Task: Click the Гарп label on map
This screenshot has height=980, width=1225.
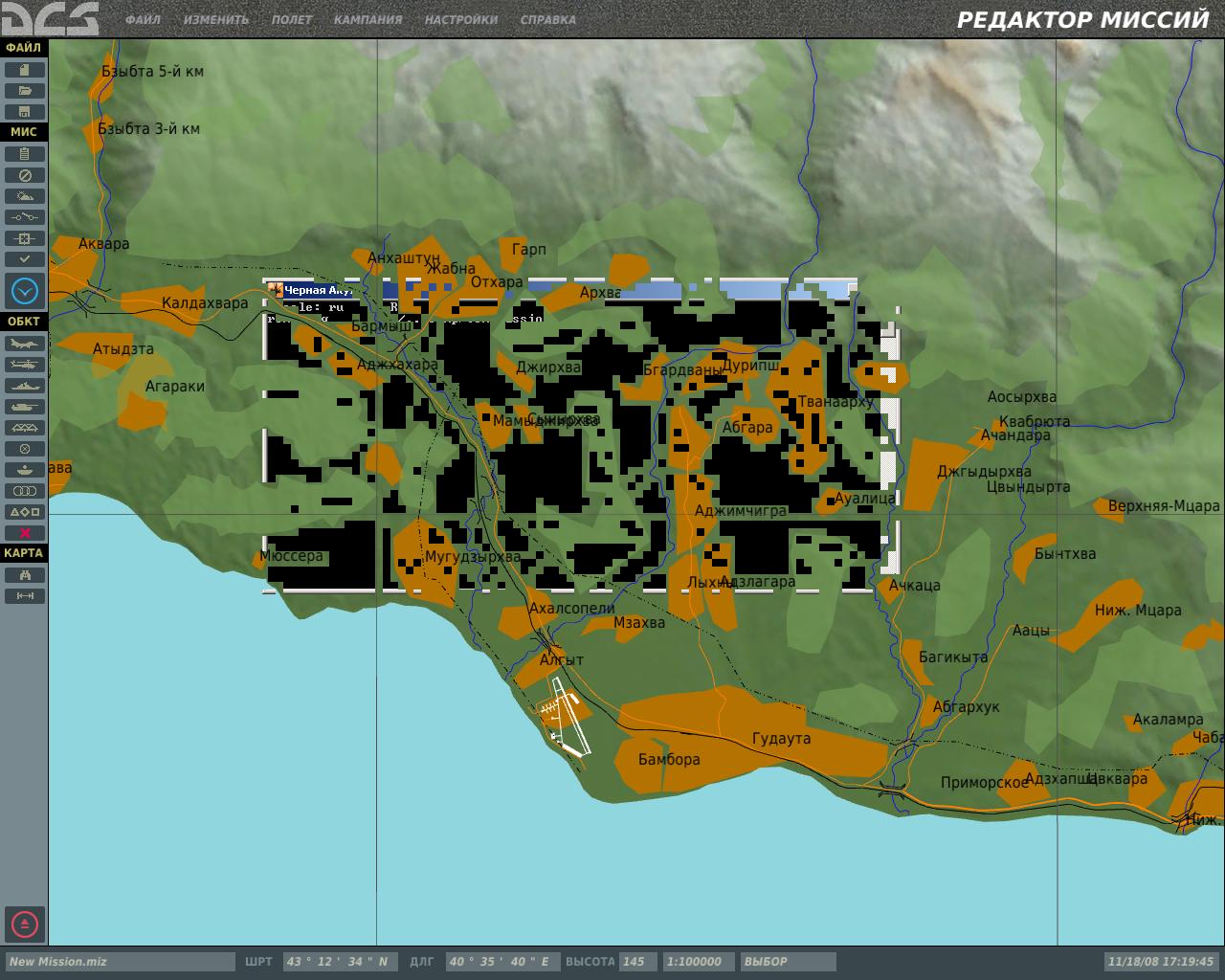Action: coord(529,250)
